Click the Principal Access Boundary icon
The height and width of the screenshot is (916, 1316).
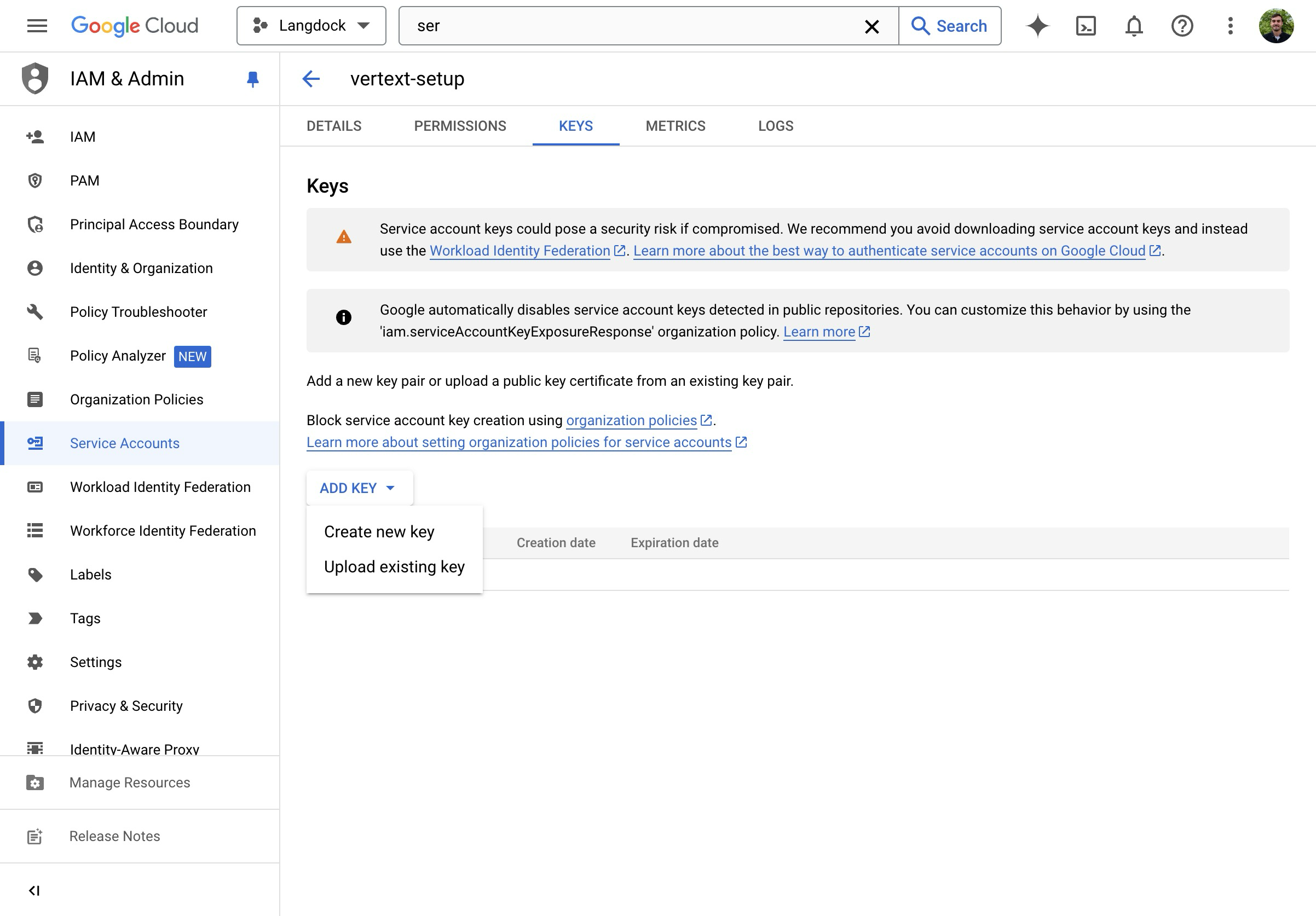35,224
